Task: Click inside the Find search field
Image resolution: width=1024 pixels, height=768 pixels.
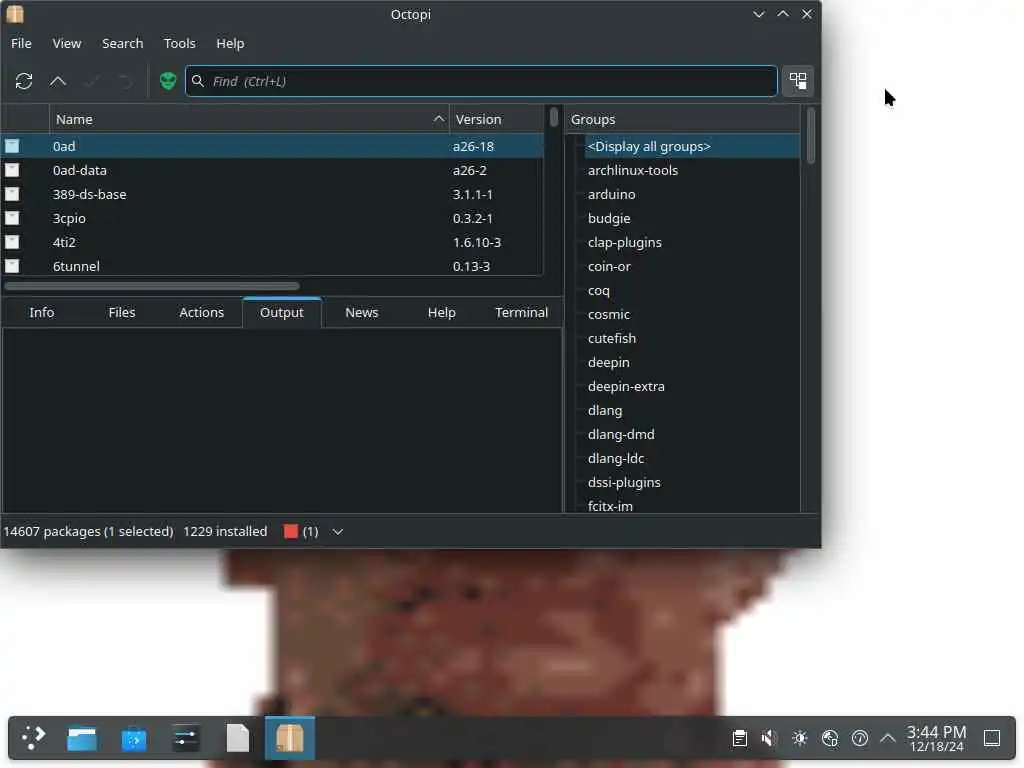Action: [481, 81]
